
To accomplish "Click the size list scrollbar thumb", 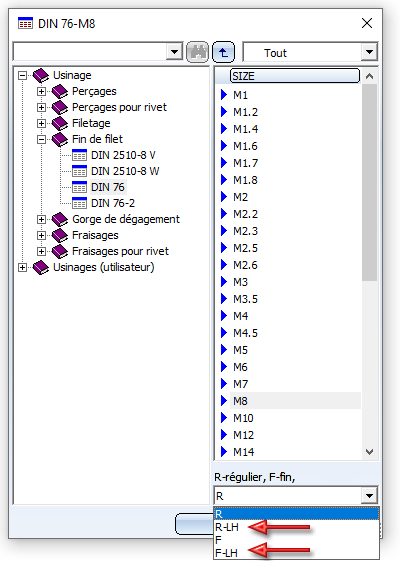I will [x=369, y=182].
